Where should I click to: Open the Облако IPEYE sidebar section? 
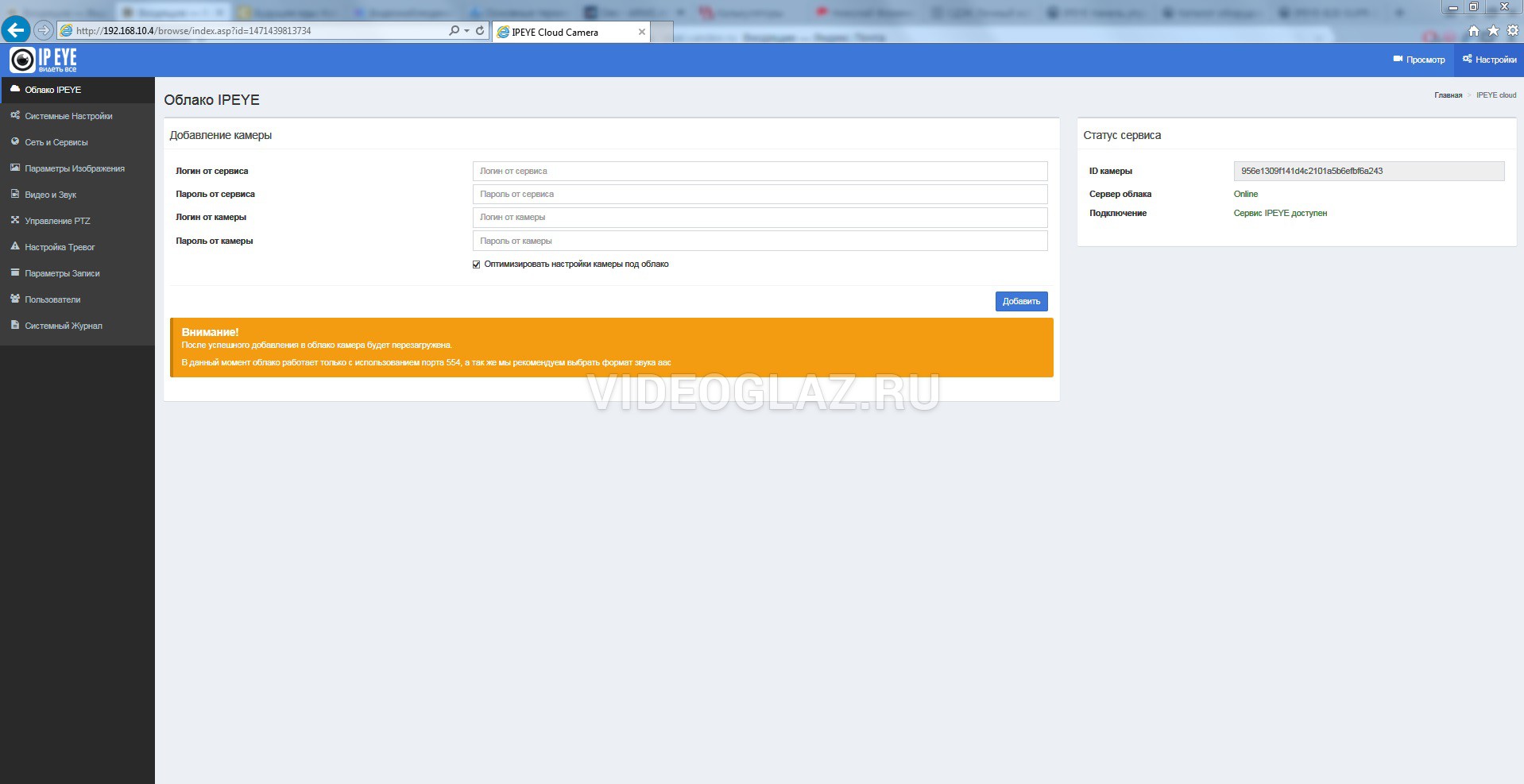point(77,90)
